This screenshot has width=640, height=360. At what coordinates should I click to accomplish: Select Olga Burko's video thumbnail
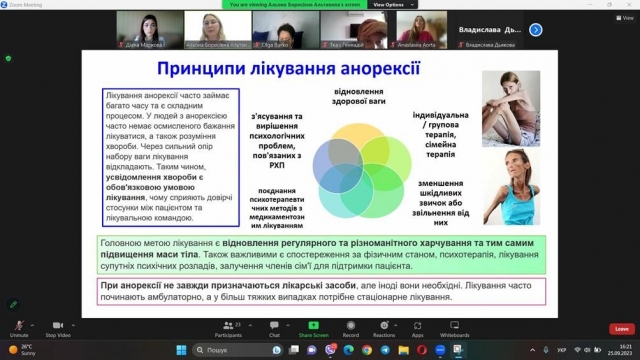point(286,30)
